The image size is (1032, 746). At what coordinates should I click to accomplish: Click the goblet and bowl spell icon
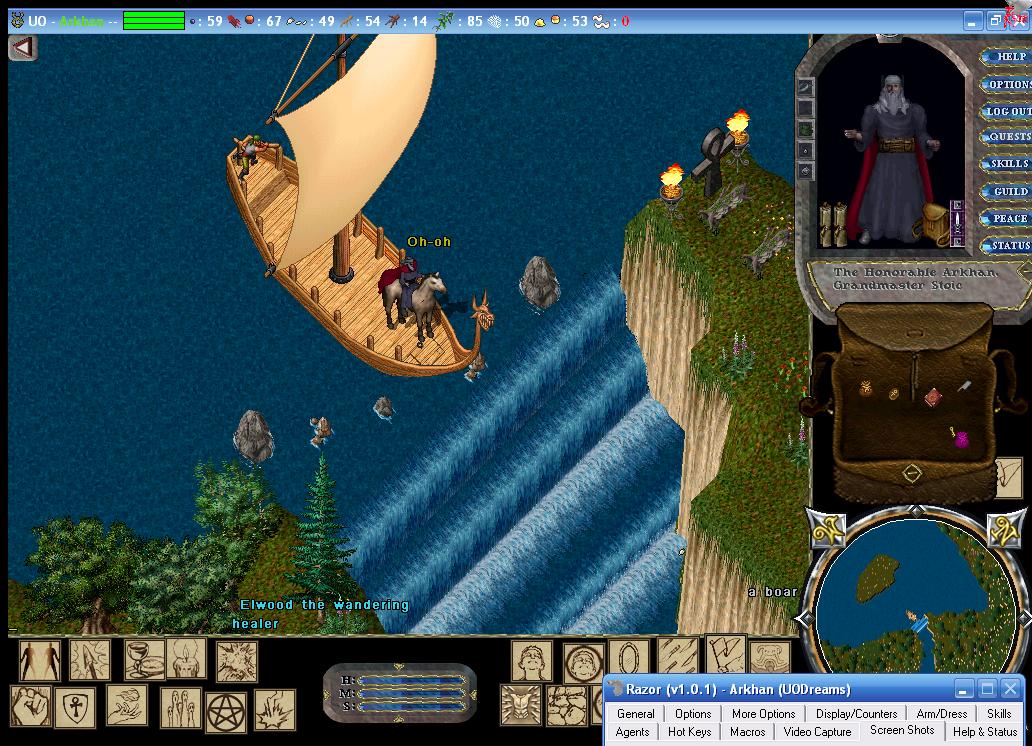pos(144,659)
